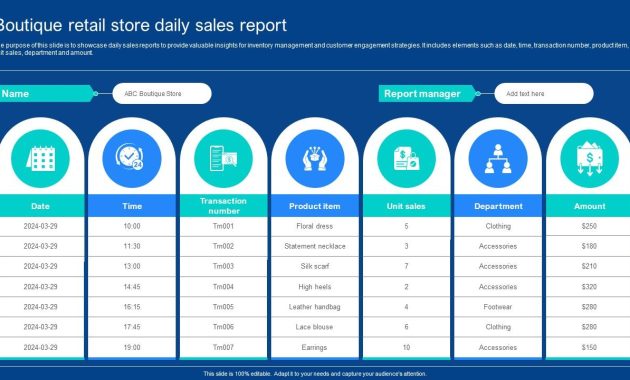This screenshot has height=380, width=630.
Task: Select the Amount column header
Action: [588, 206]
